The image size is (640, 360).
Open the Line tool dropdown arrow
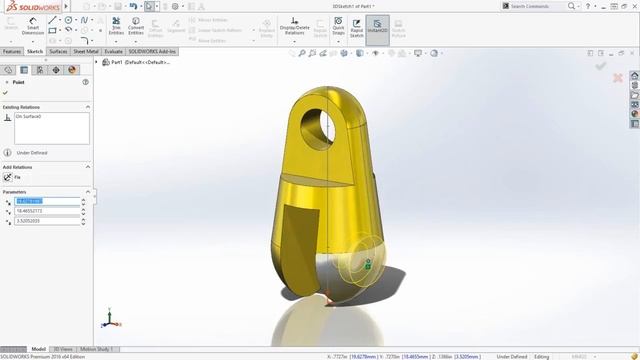60,20
